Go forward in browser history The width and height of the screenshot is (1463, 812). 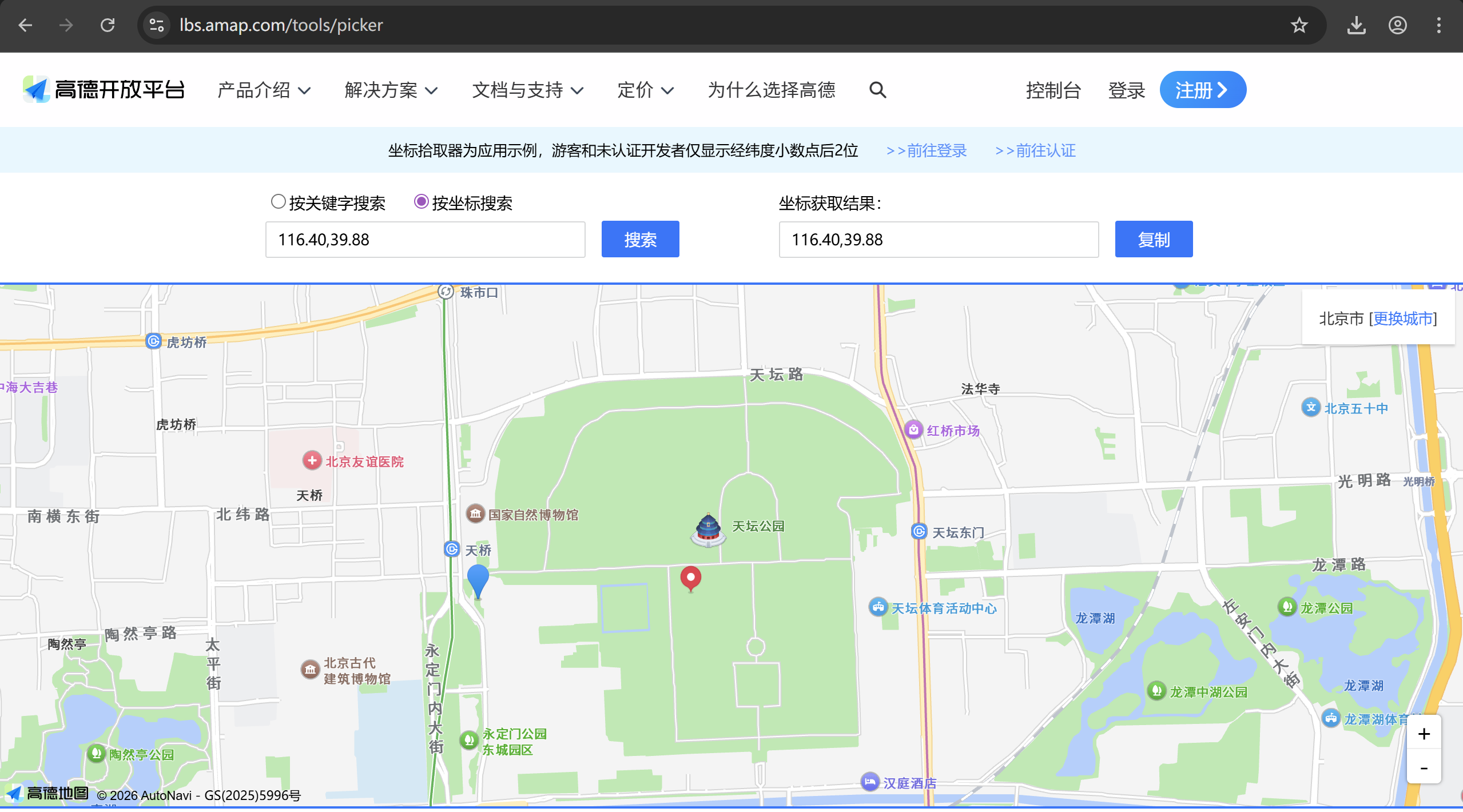tap(66, 25)
